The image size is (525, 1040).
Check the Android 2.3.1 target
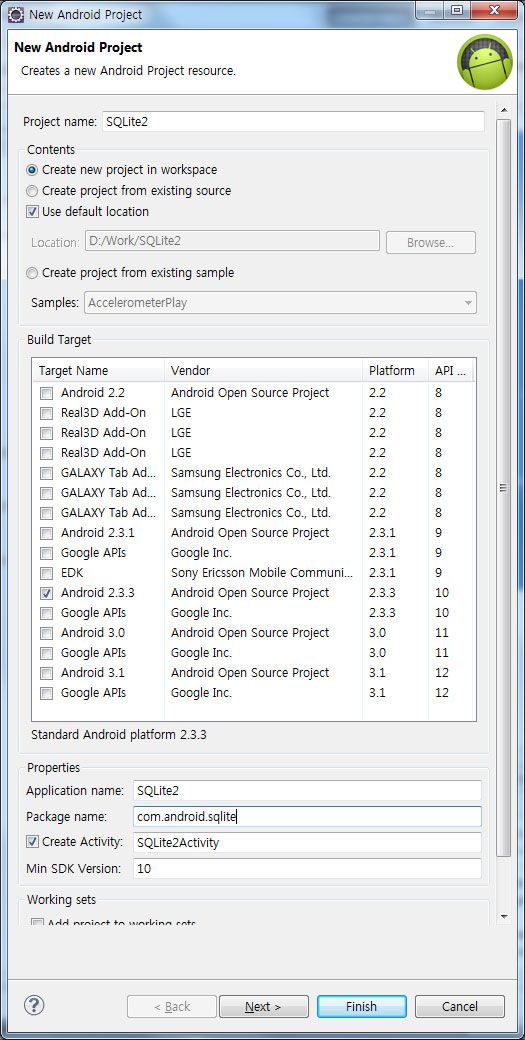[46, 533]
